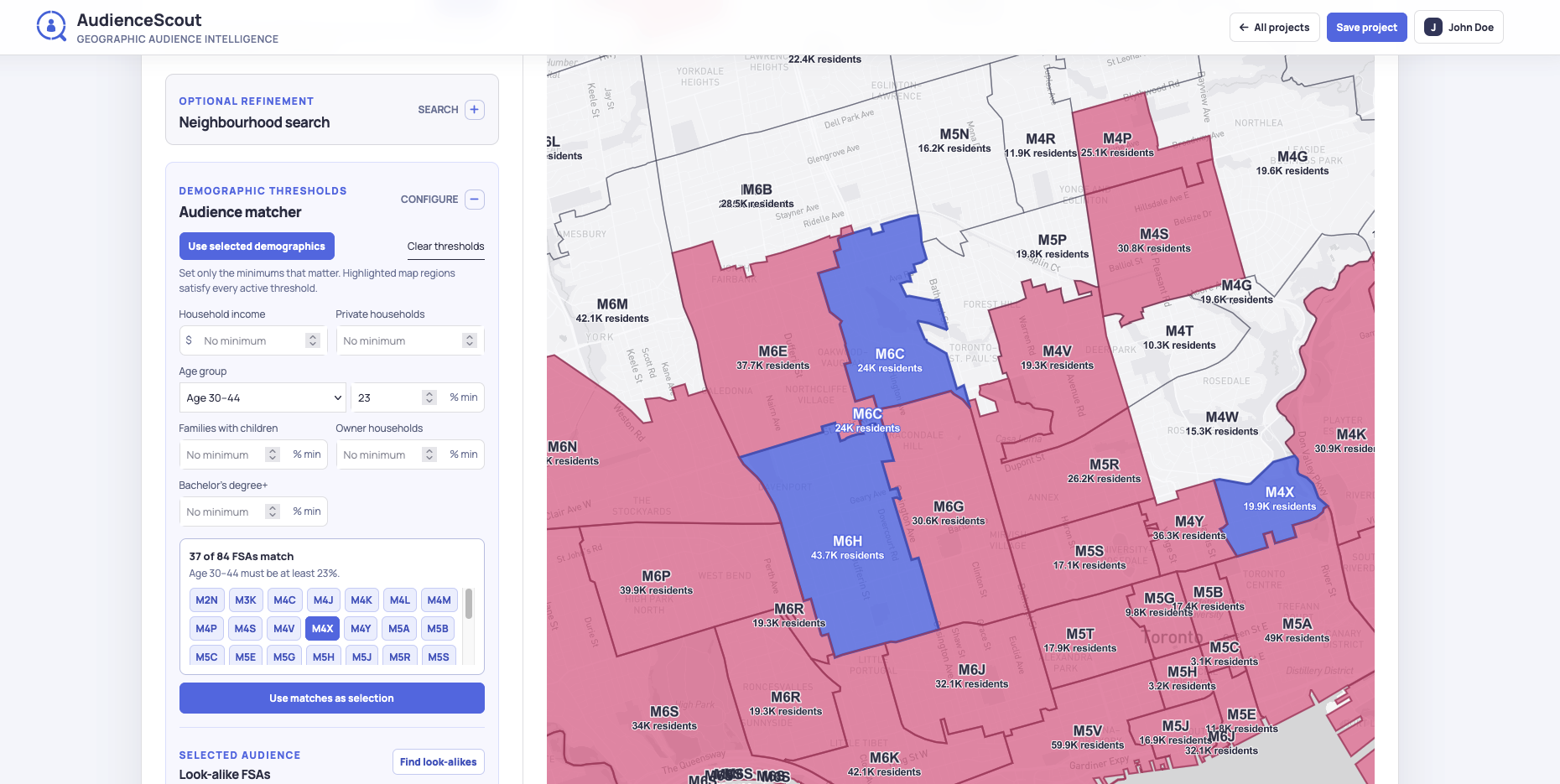The image size is (1560, 784).
Task: Click the Private households stepper arrows
Action: pos(470,340)
